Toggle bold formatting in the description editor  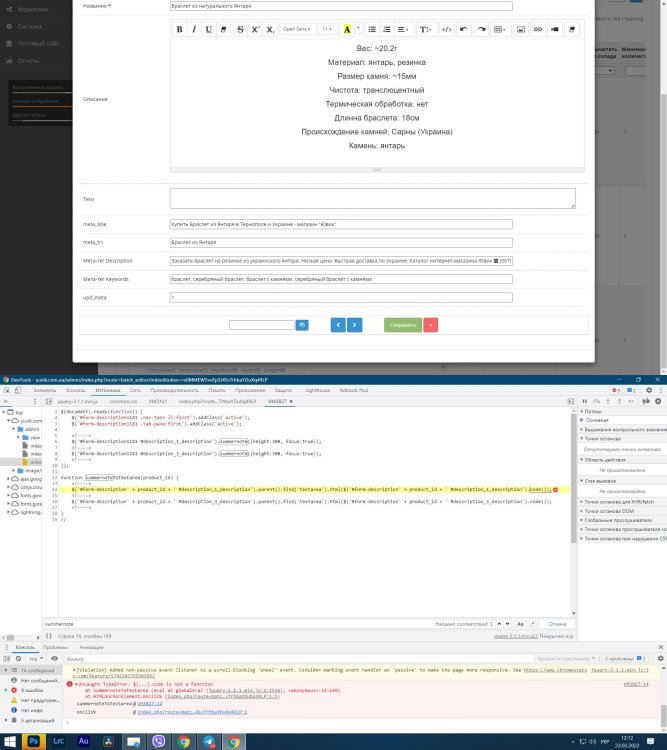coord(181,30)
